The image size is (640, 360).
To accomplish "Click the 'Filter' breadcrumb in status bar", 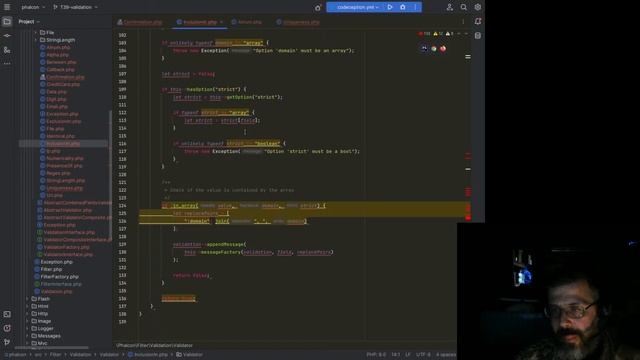I will pos(56,355).
